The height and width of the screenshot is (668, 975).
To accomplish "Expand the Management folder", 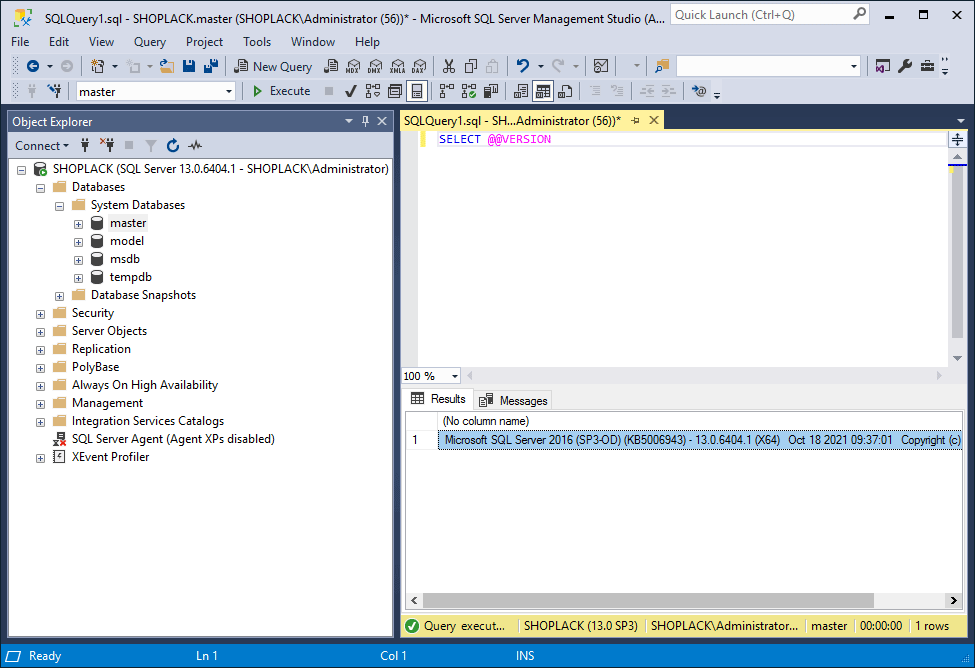I will click(40, 404).
